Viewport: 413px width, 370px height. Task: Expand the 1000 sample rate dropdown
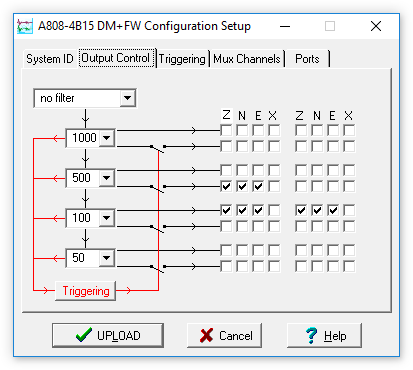106,138
